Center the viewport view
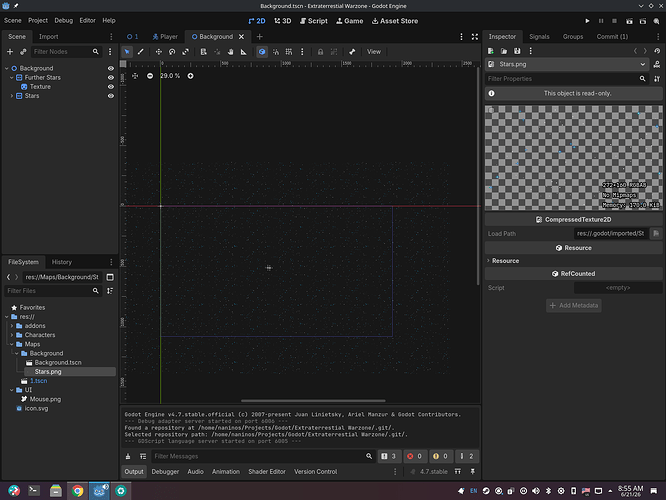The height and width of the screenshot is (500, 666). coord(135,76)
